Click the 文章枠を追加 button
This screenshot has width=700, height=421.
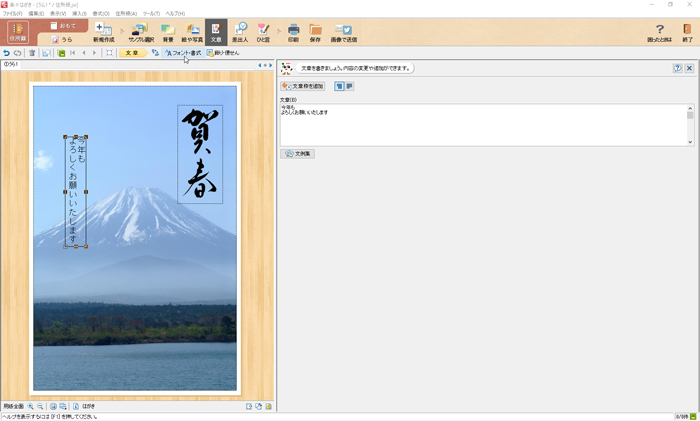click(x=303, y=87)
